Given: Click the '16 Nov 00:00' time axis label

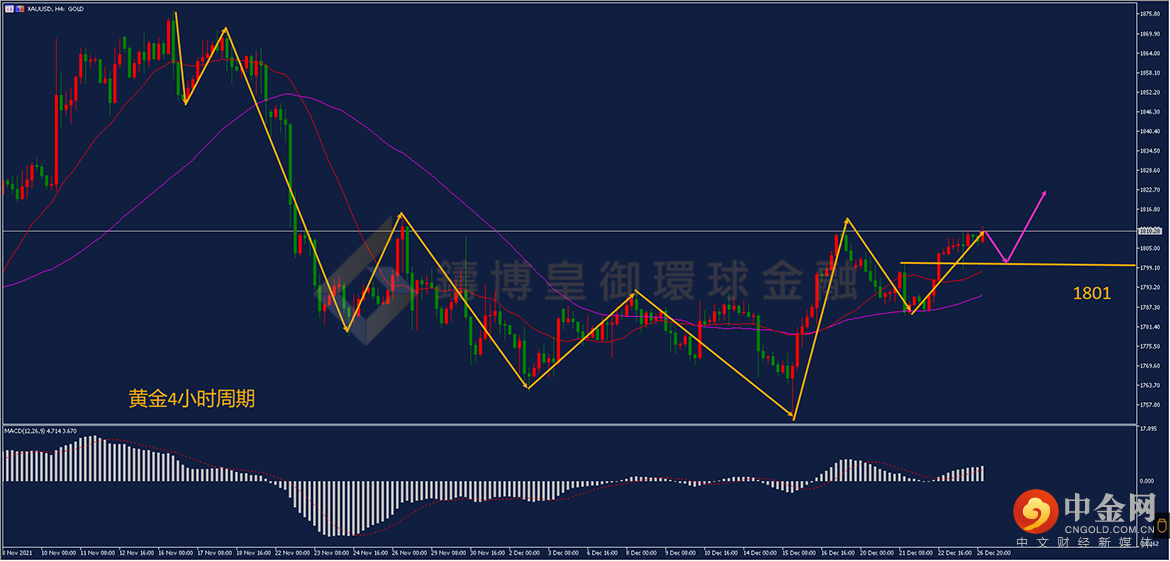Looking at the screenshot, I should 176,552.
